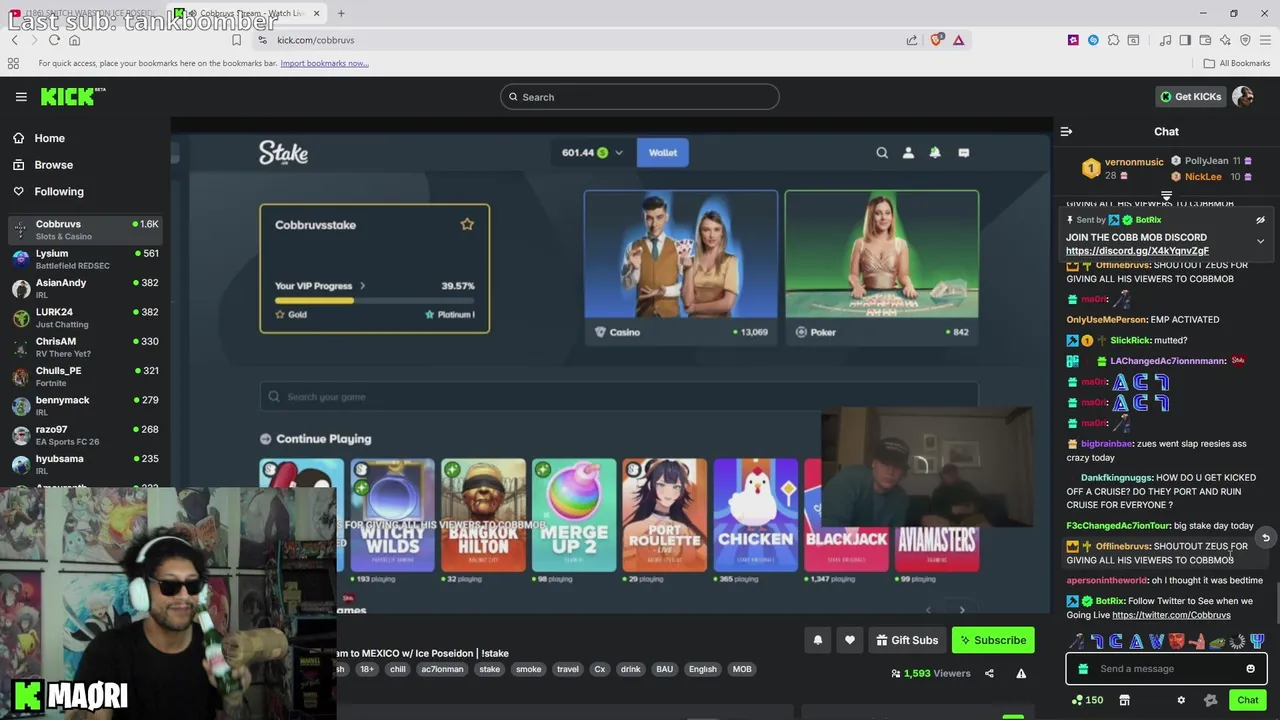Open the Port Roulette game
Viewport: 1280px width, 720px height.
click(x=665, y=515)
